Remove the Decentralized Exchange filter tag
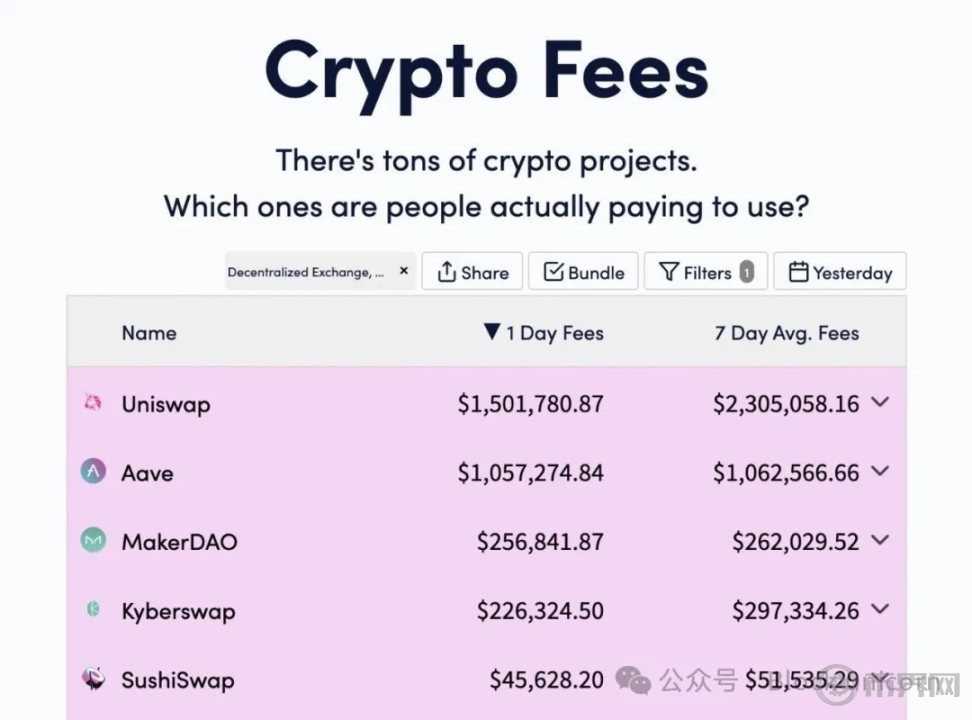Screen dimensions: 972x720 (x=404, y=271)
